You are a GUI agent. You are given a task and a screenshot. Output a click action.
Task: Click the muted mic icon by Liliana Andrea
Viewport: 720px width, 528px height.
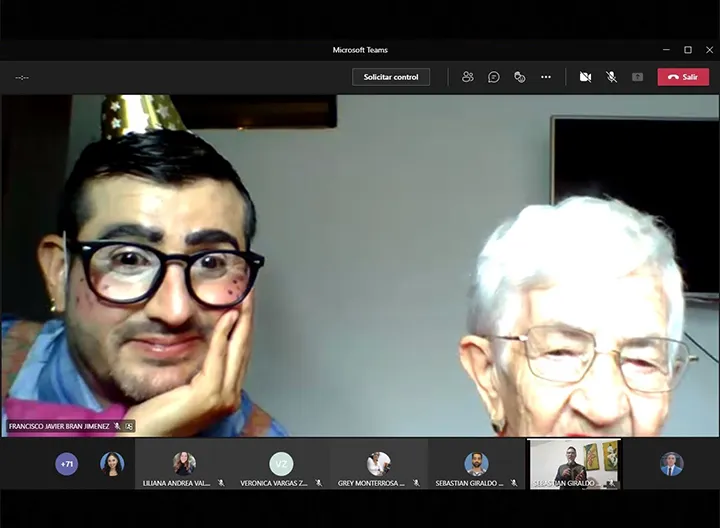pyautogui.click(x=221, y=483)
